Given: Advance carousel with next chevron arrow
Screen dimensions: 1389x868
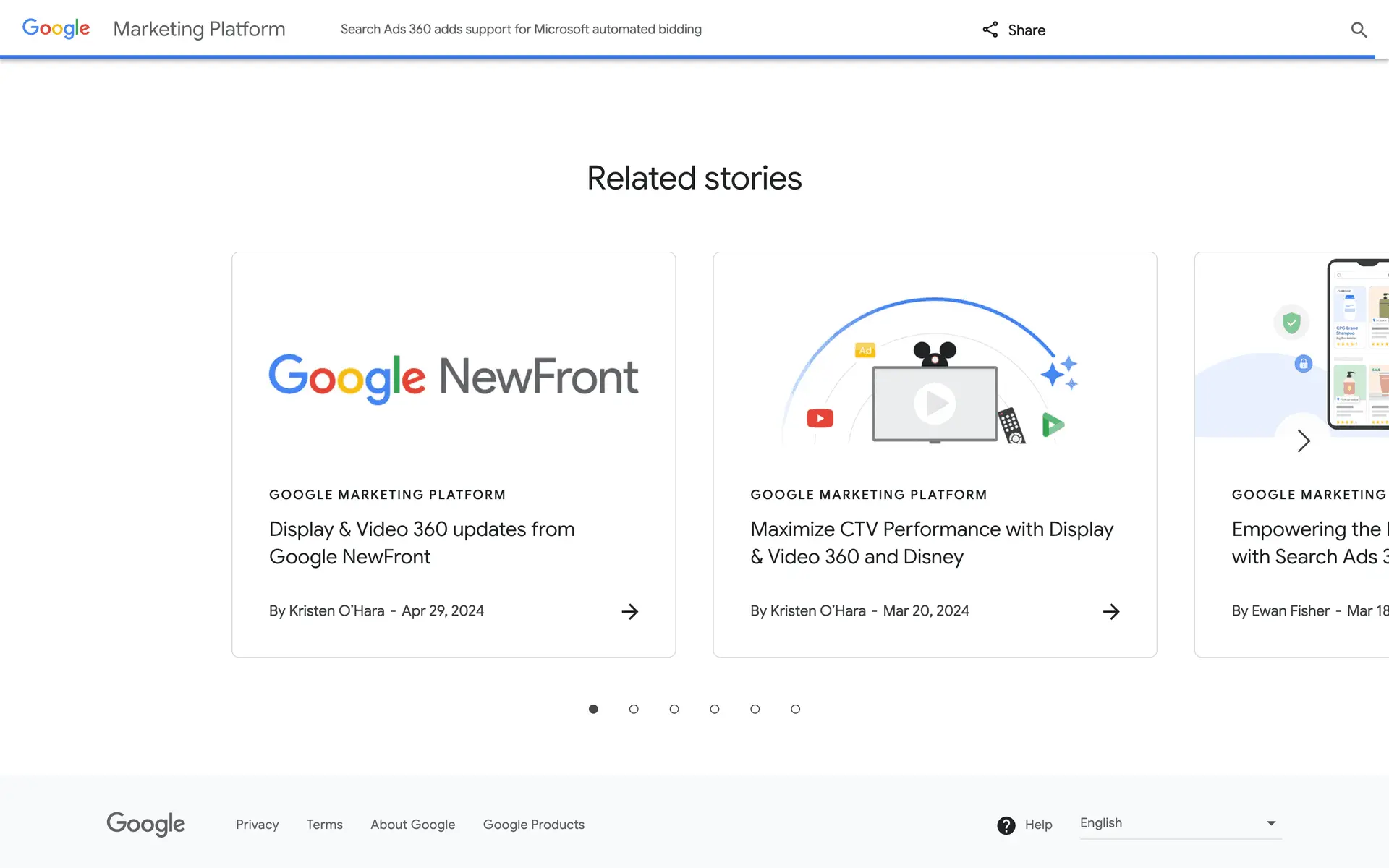Looking at the screenshot, I should 1304,441.
